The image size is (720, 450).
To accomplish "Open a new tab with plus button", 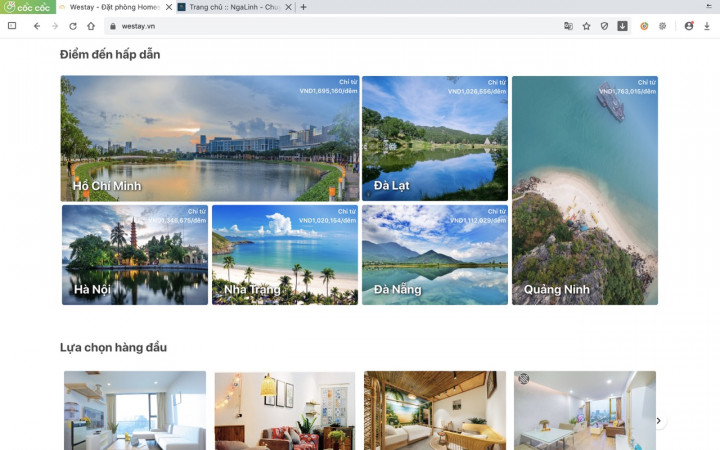I will (x=304, y=7).
